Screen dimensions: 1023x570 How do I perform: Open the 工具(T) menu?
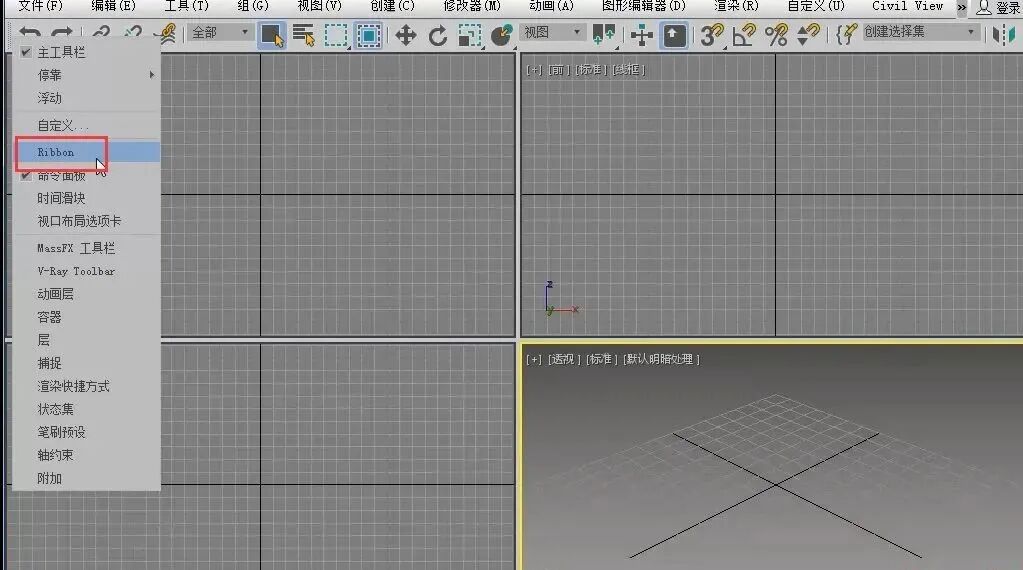pyautogui.click(x=187, y=7)
